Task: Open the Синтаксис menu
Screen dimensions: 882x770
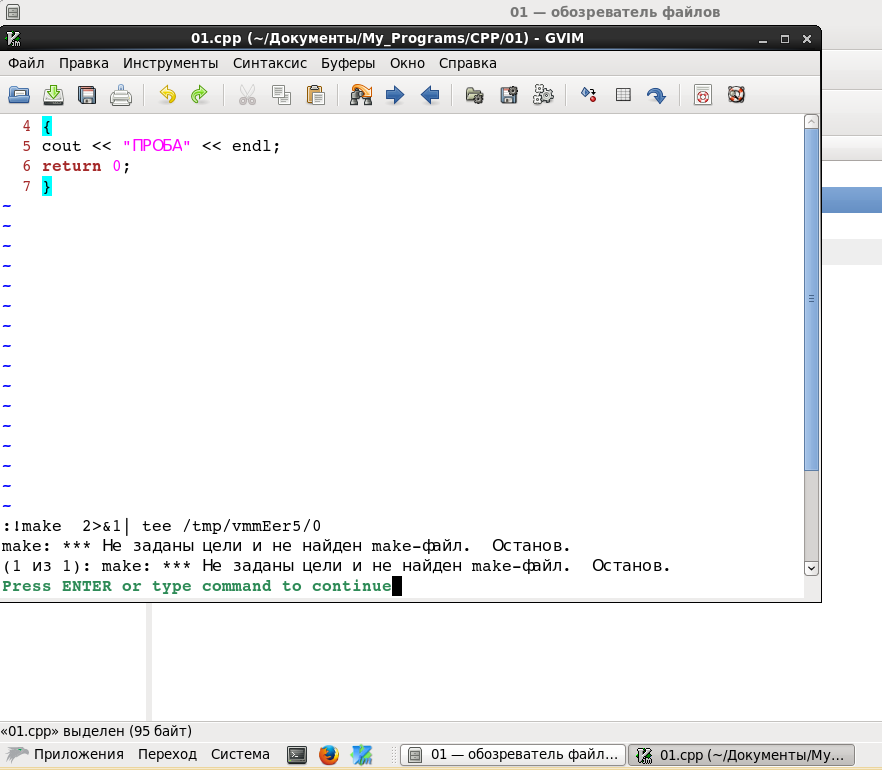Action: [270, 63]
